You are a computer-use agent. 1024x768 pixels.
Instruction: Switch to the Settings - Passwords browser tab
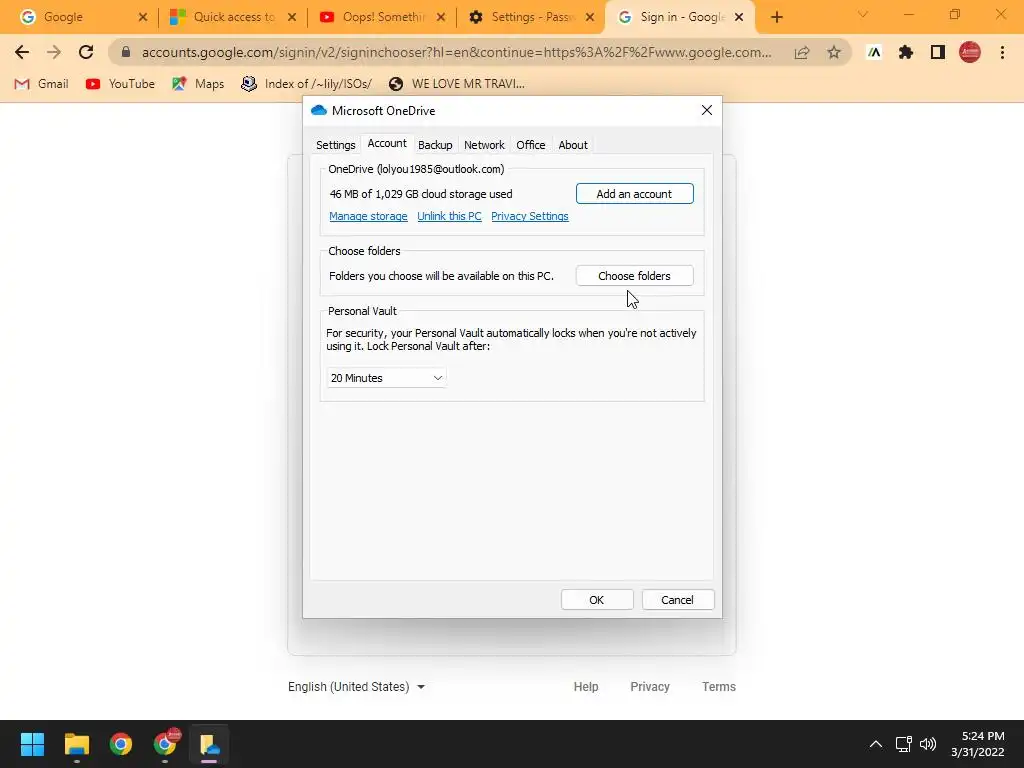529,18
